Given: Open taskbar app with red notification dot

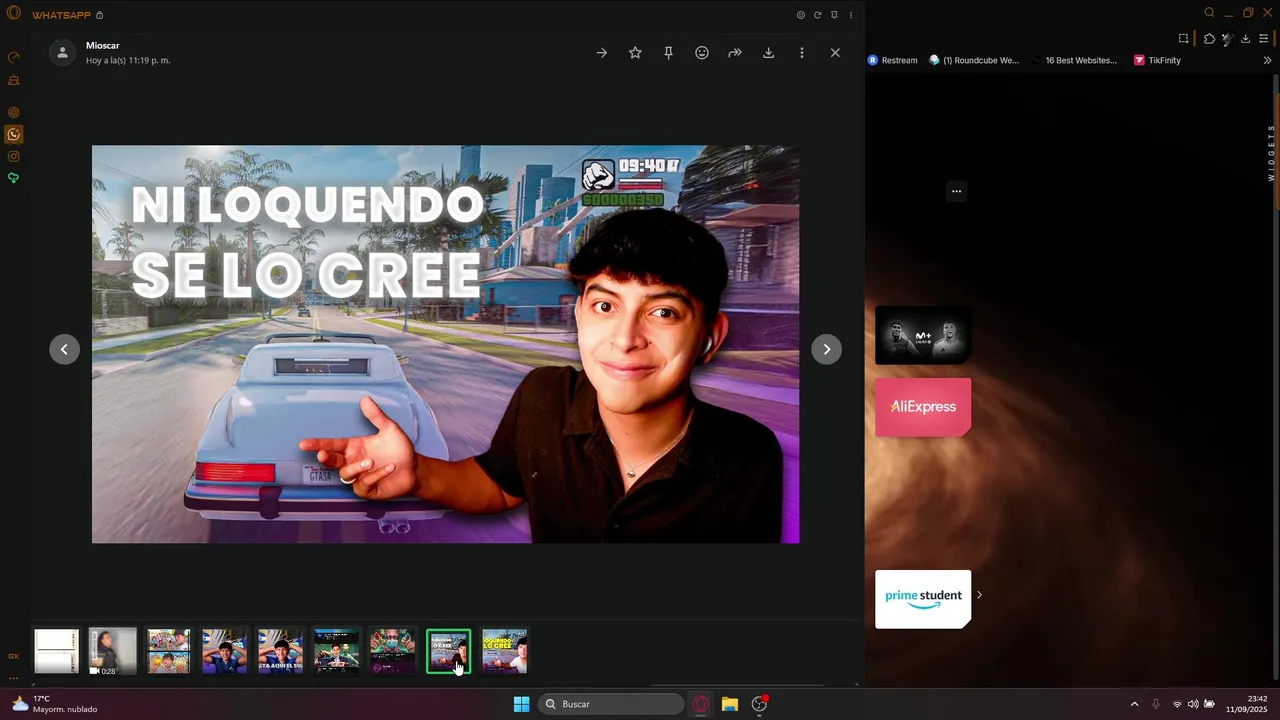Looking at the screenshot, I should (x=759, y=704).
